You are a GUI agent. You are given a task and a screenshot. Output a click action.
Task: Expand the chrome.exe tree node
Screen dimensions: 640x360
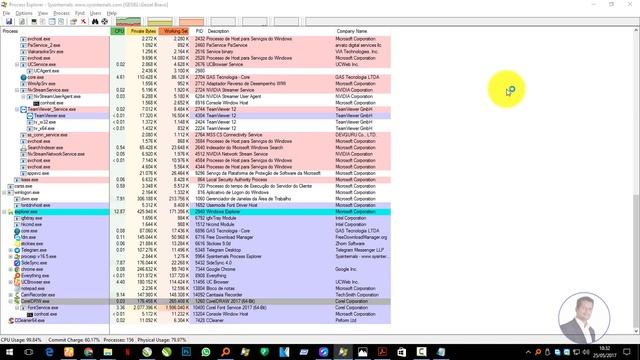11,269
